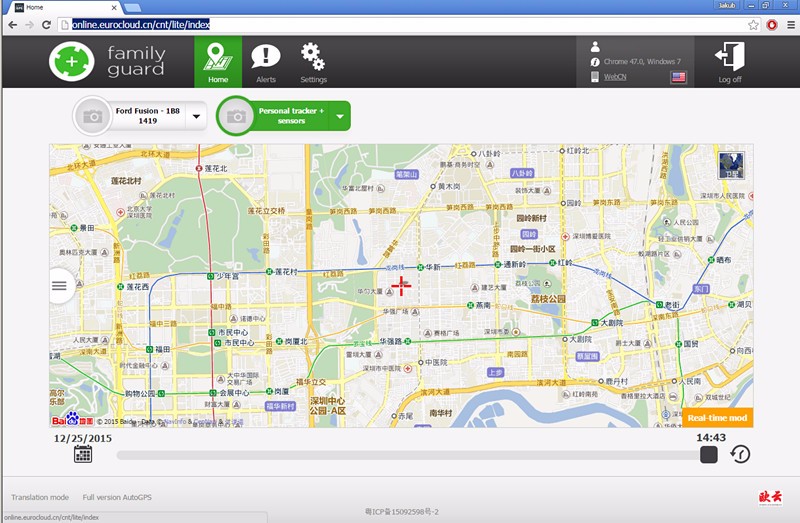800x523 pixels.
Task: Open Translation mode link
Action: [40, 497]
